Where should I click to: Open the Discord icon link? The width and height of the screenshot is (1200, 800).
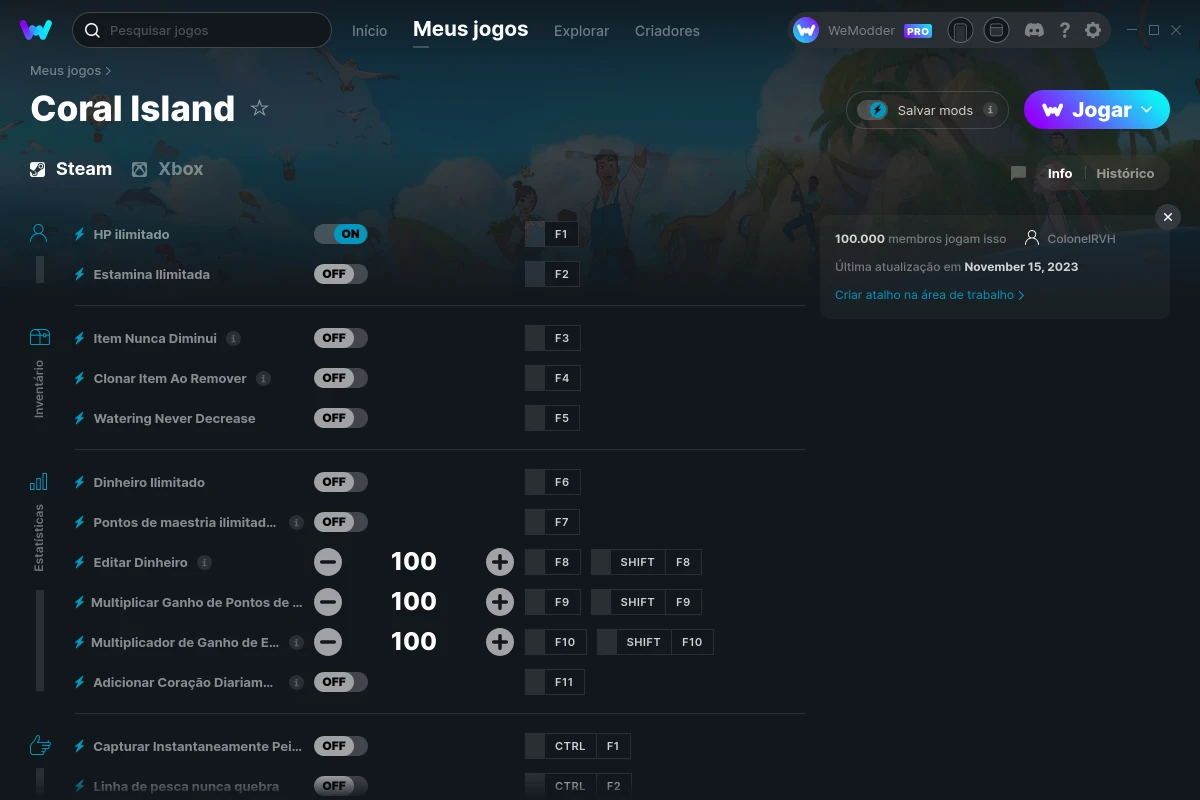point(1035,30)
